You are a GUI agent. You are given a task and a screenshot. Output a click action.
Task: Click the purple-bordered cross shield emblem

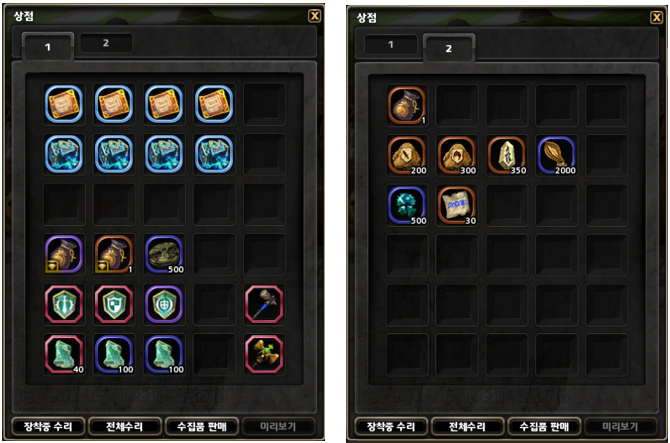[164, 304]
